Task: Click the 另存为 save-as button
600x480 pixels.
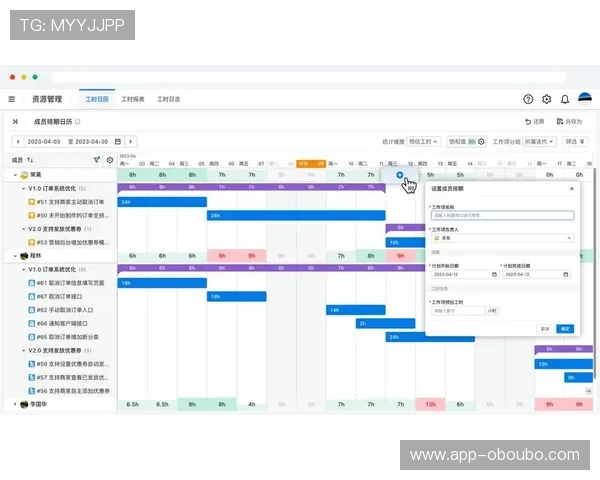Action: (569, 122)
